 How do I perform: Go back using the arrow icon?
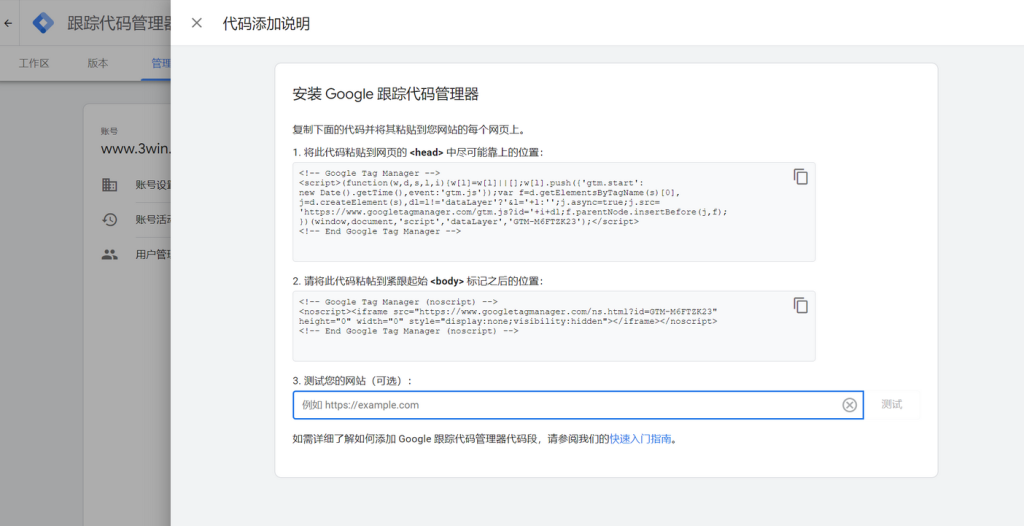[x=8, y=23]
